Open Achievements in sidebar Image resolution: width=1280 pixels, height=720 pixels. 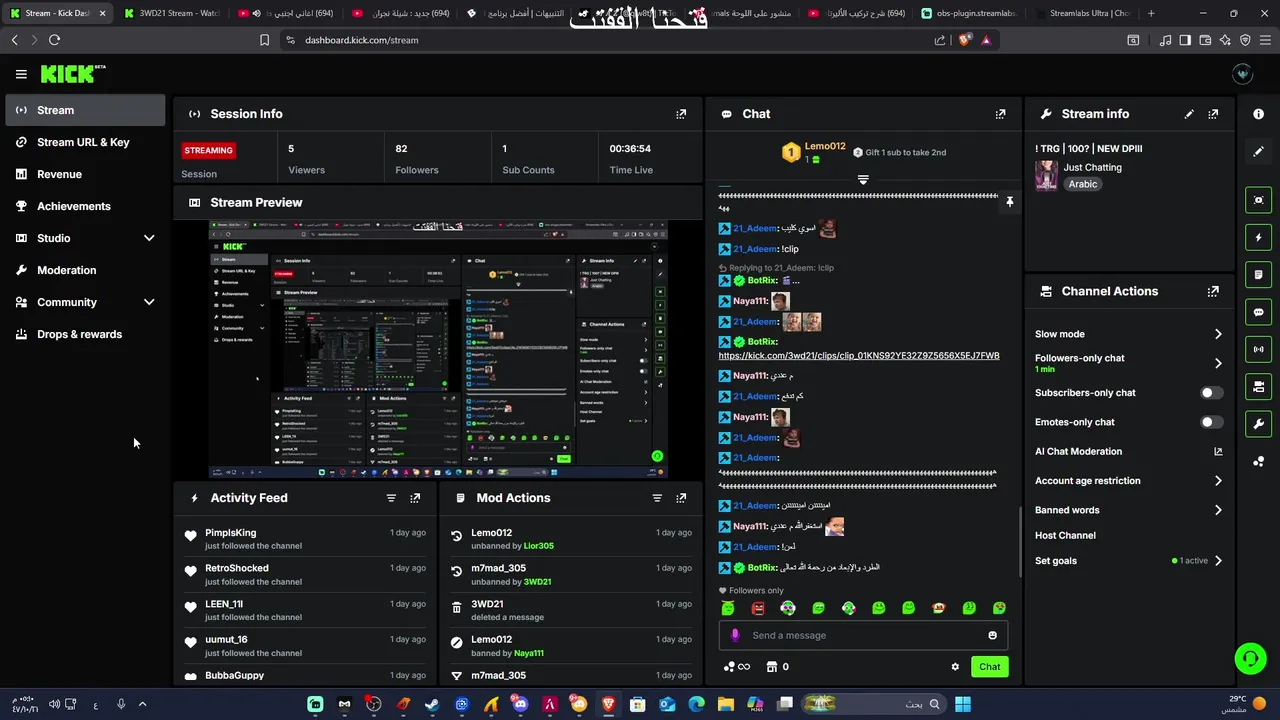(85, 206)
